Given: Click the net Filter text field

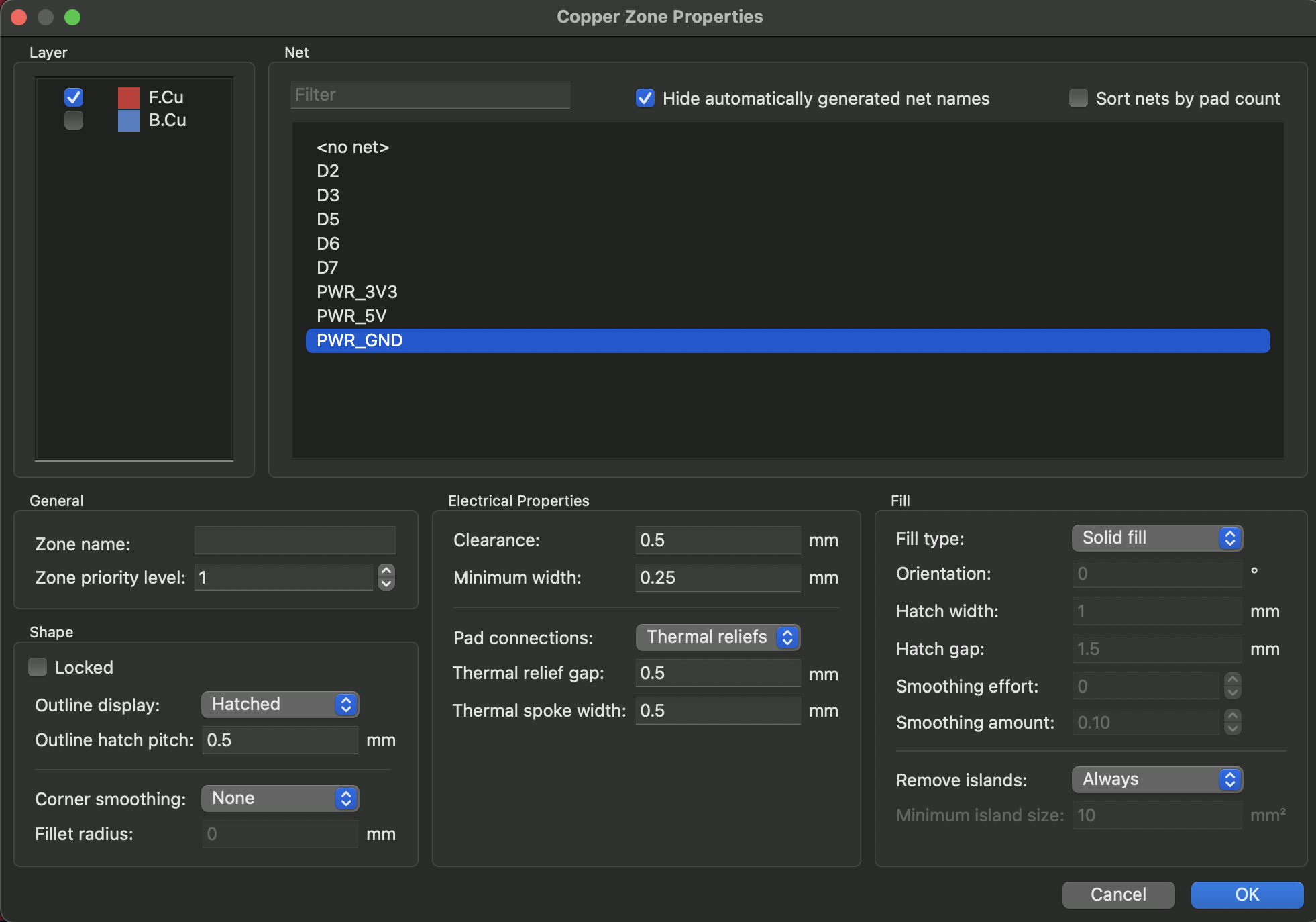Looking at the screenshot, I should point(430,95).
